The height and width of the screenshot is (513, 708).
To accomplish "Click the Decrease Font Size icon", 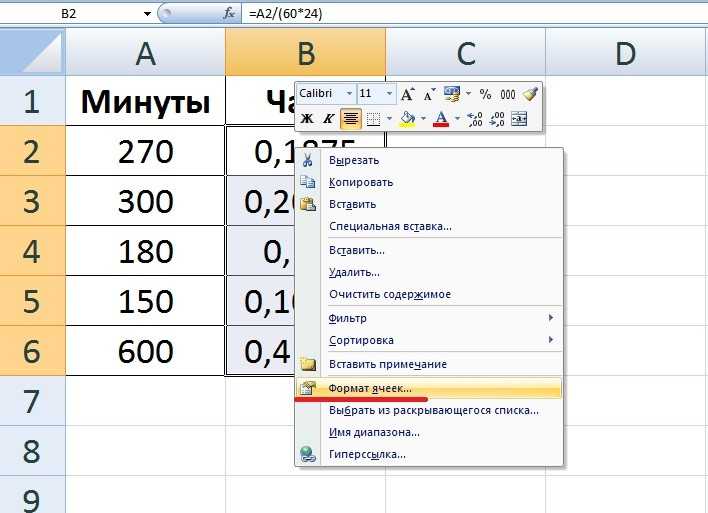I will (x=429, y=94).
